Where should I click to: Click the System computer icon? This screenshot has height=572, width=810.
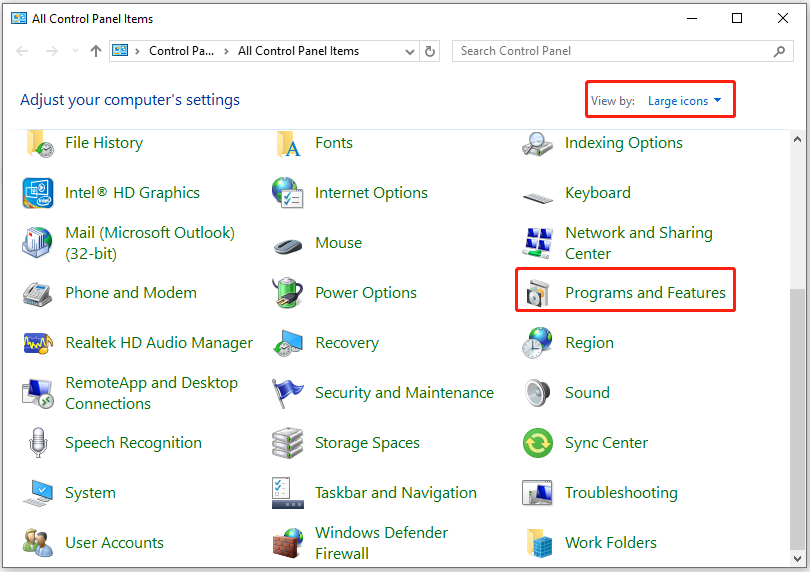tap(38, 493)
